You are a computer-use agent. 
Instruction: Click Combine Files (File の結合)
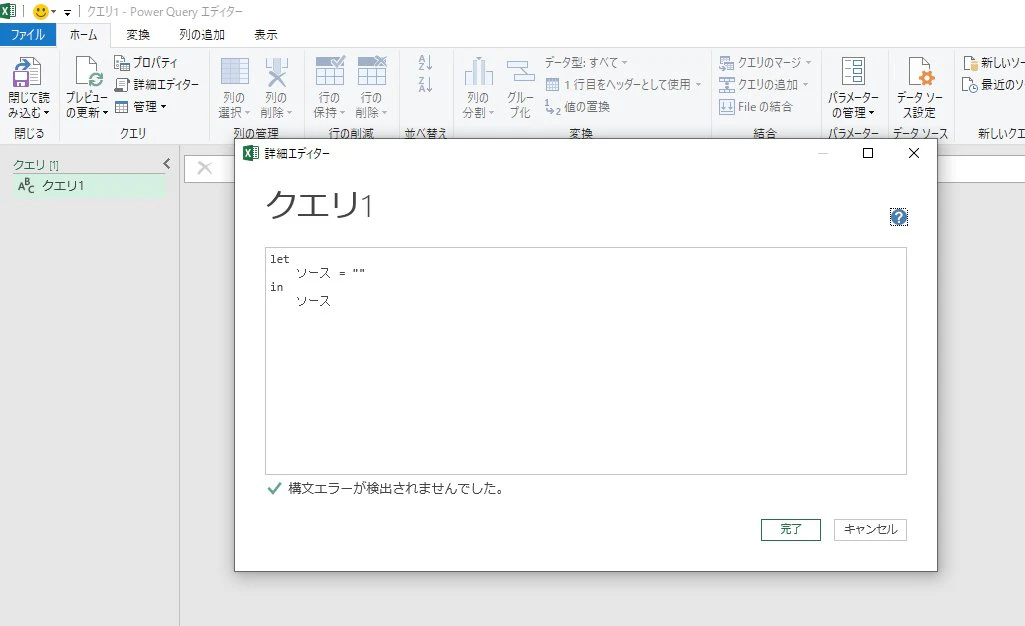click(756, 107)
